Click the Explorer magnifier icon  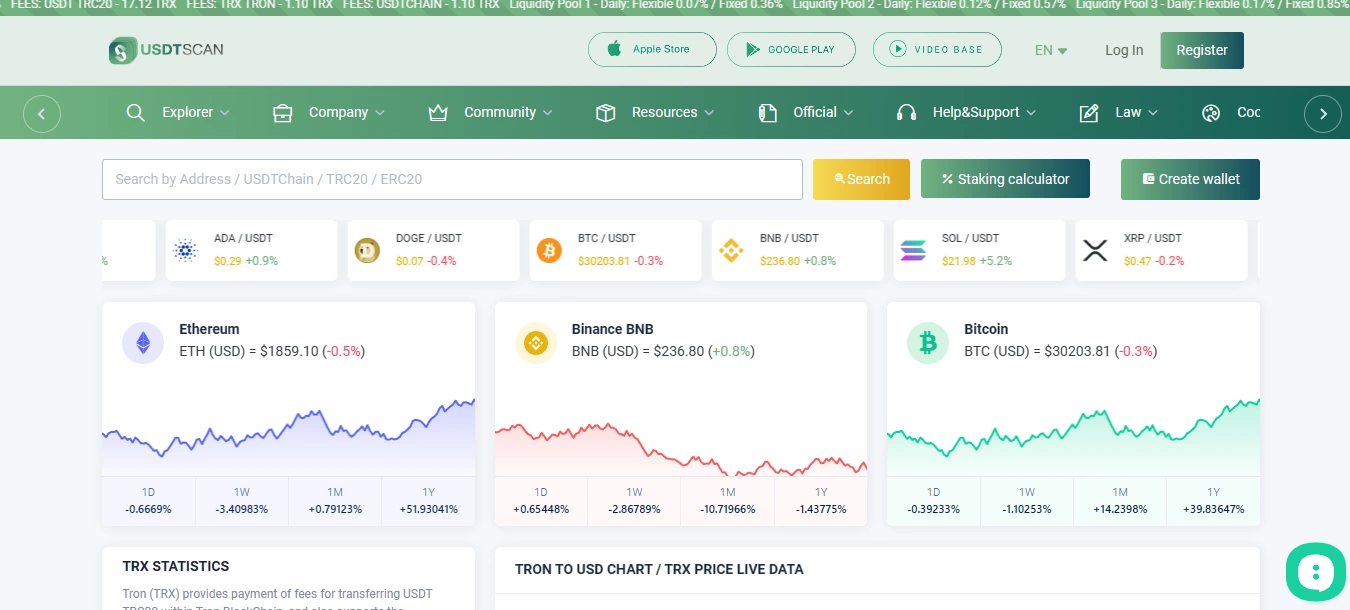(x=136, y=112)
